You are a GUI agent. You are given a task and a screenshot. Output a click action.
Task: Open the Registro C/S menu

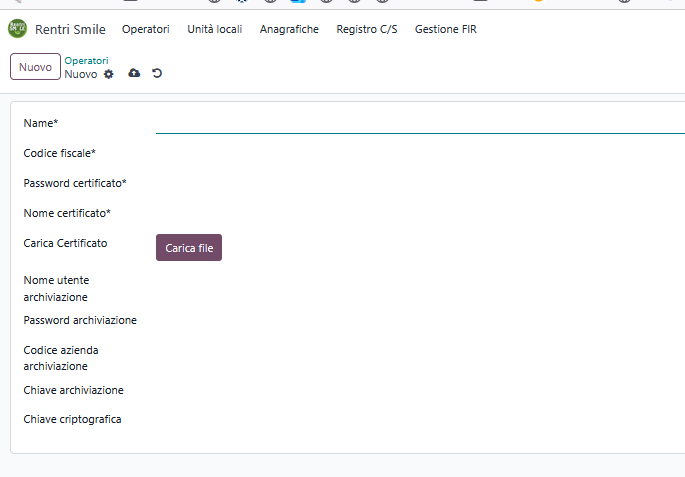pos(367,29)
